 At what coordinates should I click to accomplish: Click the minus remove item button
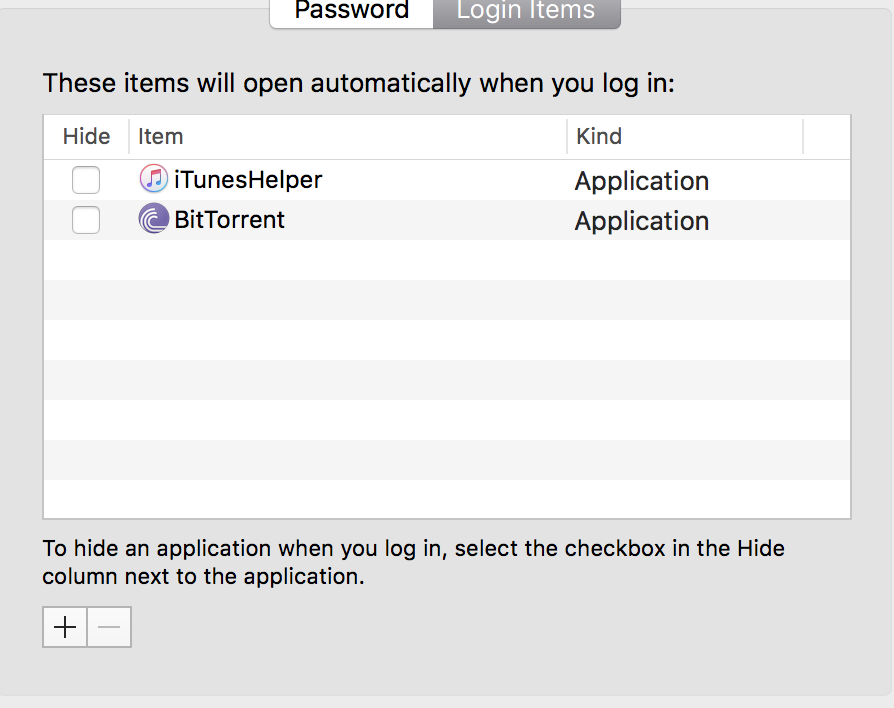109,627
